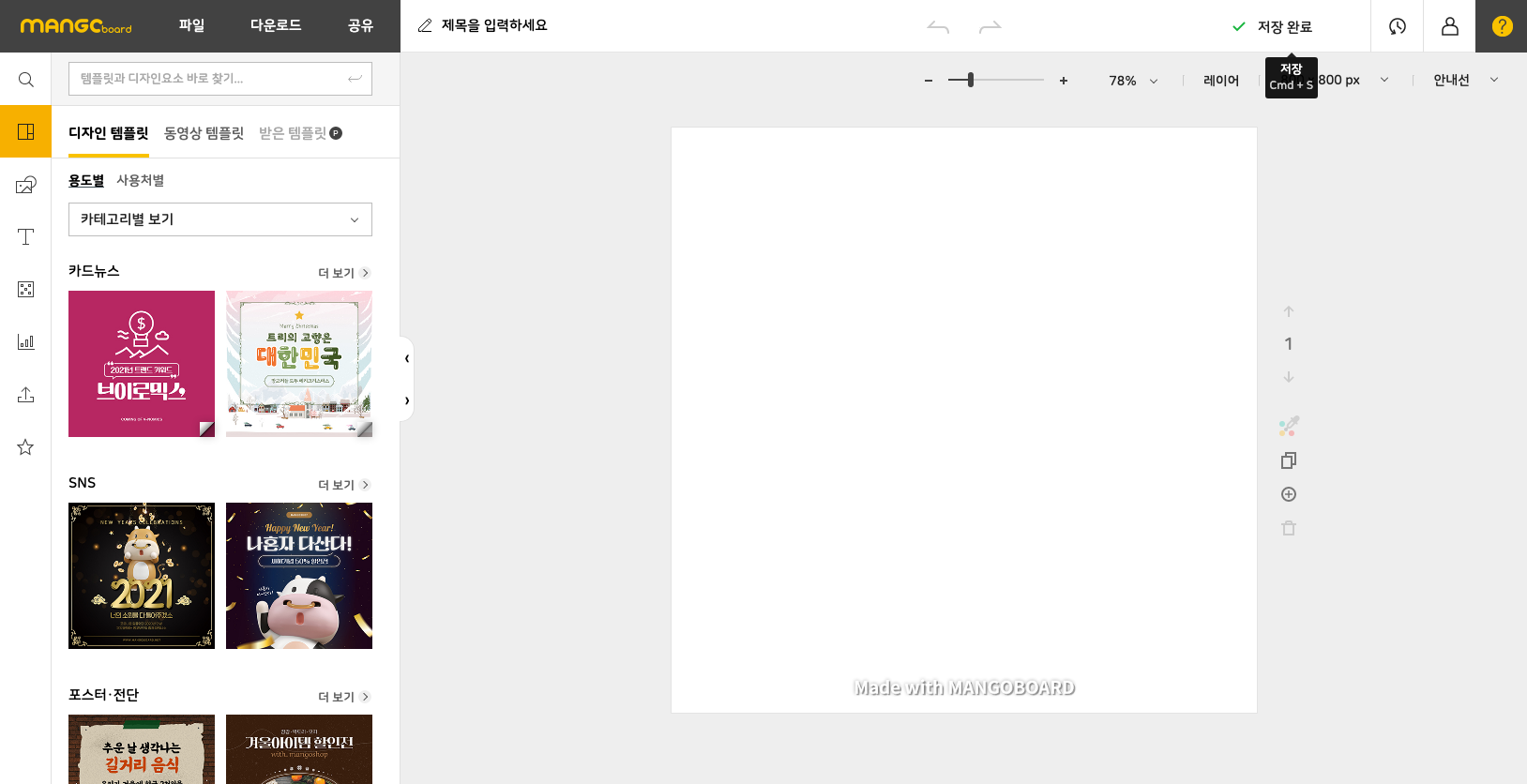Click the search submit arrow icon
This screenshot has height=784, width=1527.
coord(355,79)
